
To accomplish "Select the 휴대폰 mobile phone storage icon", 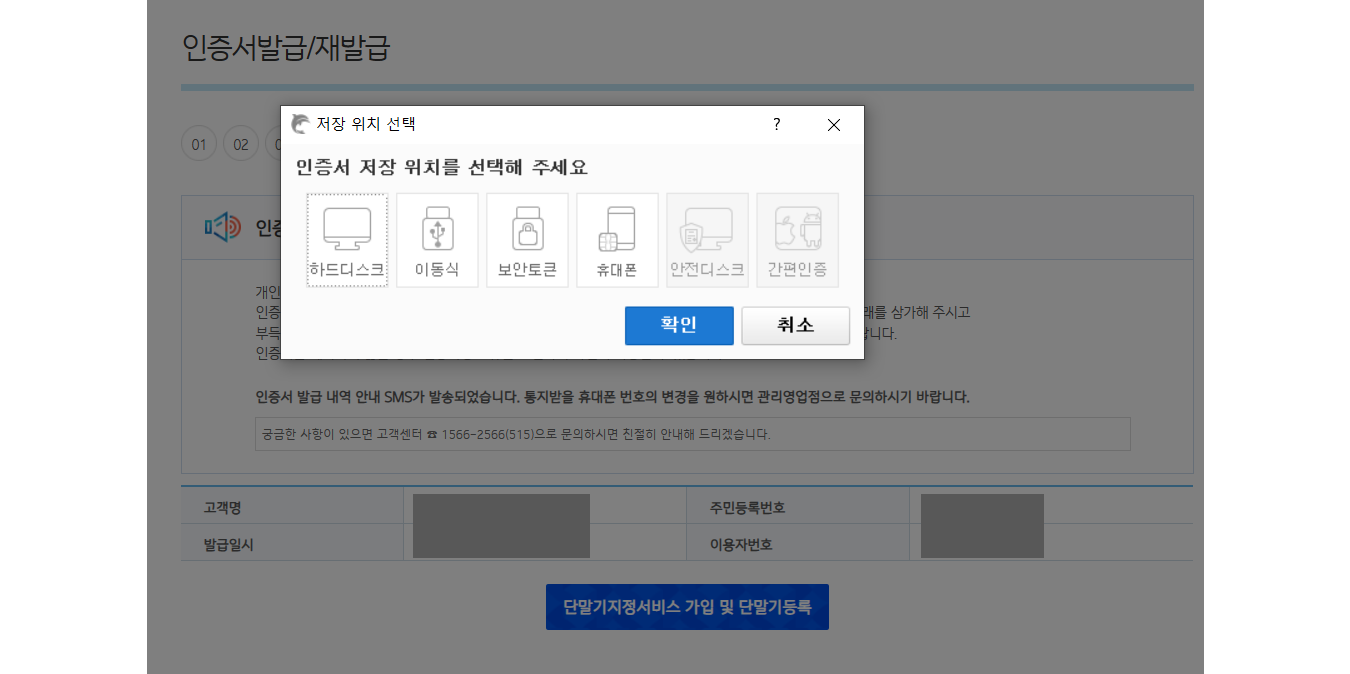I will coord(617,239).
